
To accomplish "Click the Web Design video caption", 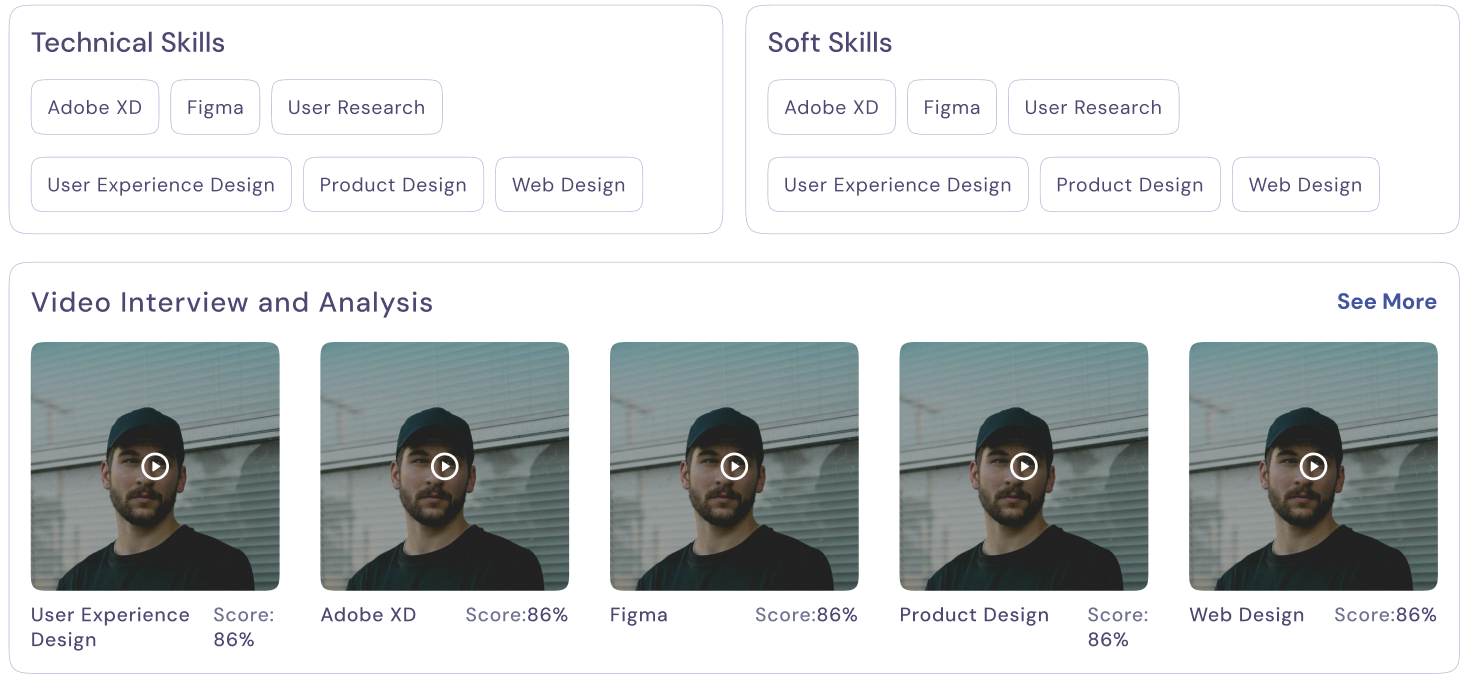I will click(x=1246, y=615).
